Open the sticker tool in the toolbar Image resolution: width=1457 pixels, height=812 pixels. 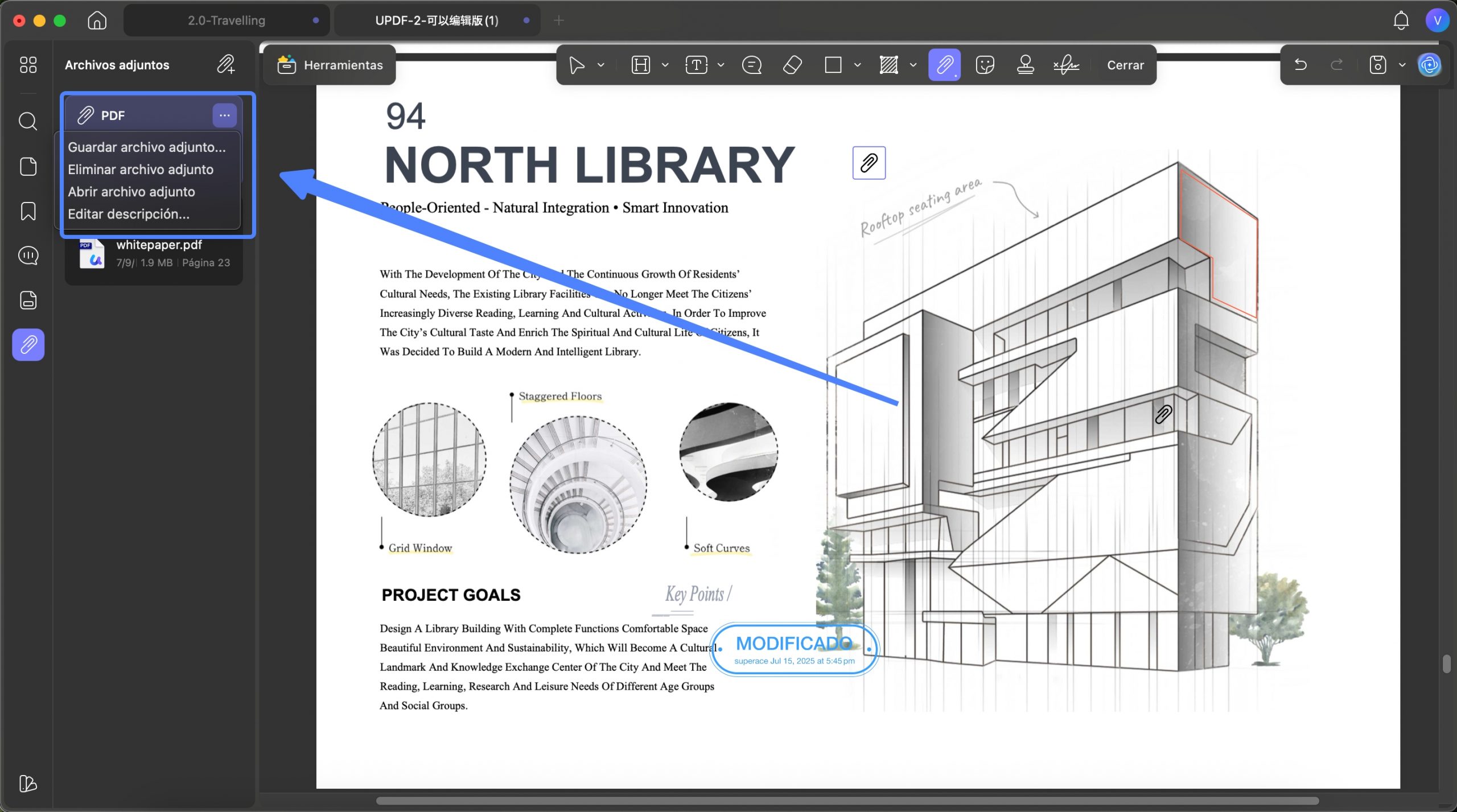[985, 65]
